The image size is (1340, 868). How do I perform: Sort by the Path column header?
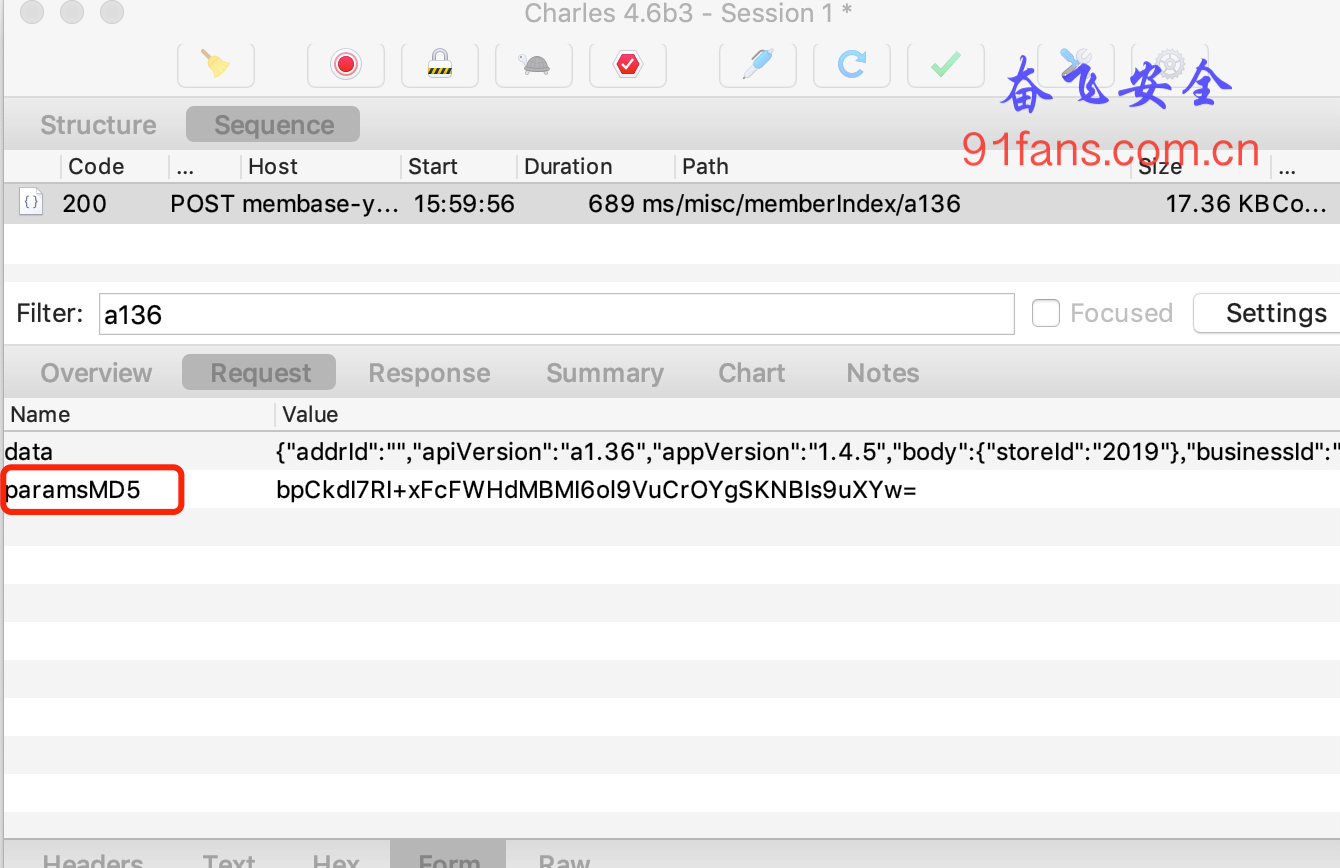coord(705,166)
